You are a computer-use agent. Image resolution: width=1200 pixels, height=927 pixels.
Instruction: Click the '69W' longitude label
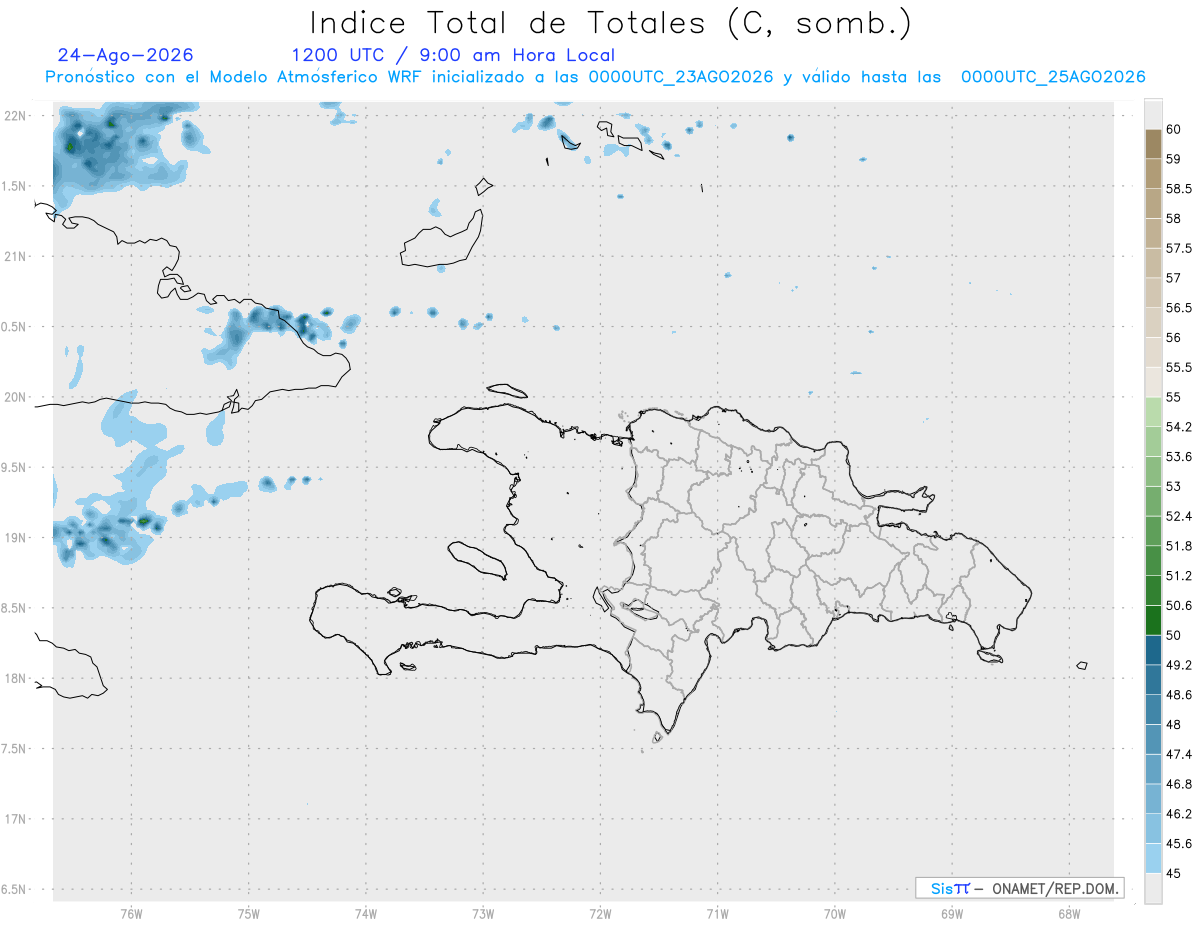click(x=952, y=913)
